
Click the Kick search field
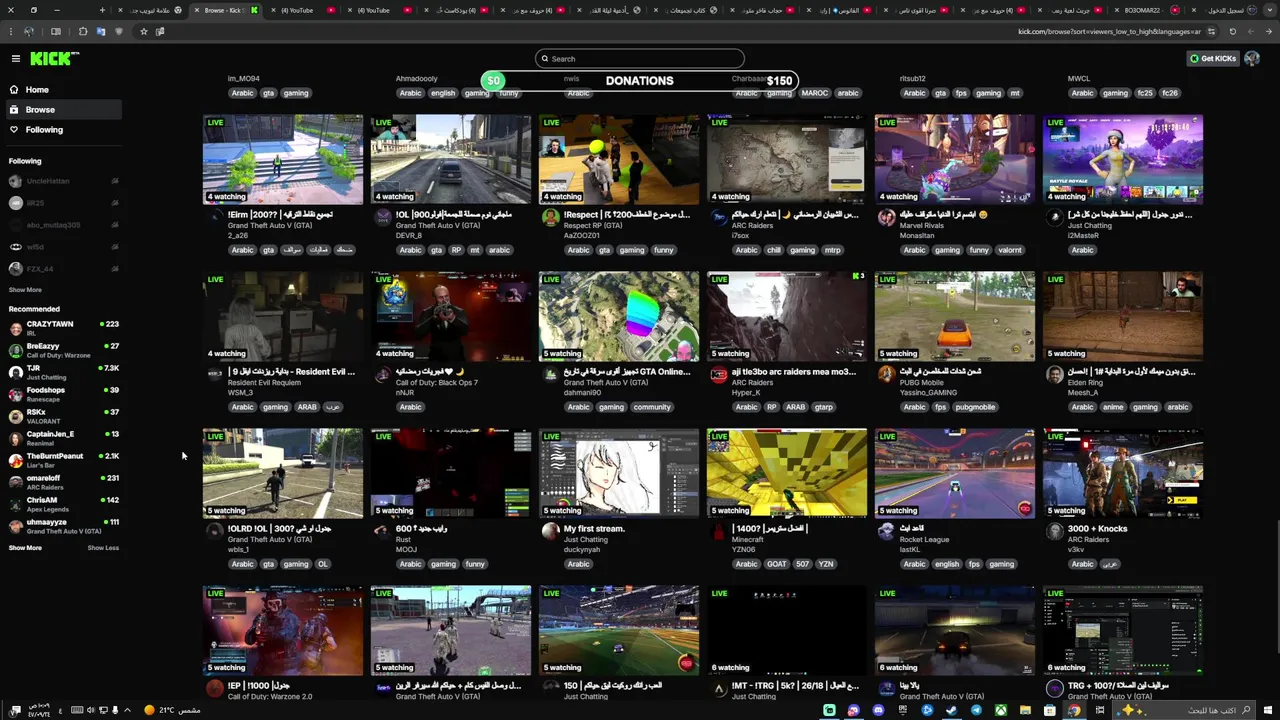pyautogui.click(x=640, y=59)
